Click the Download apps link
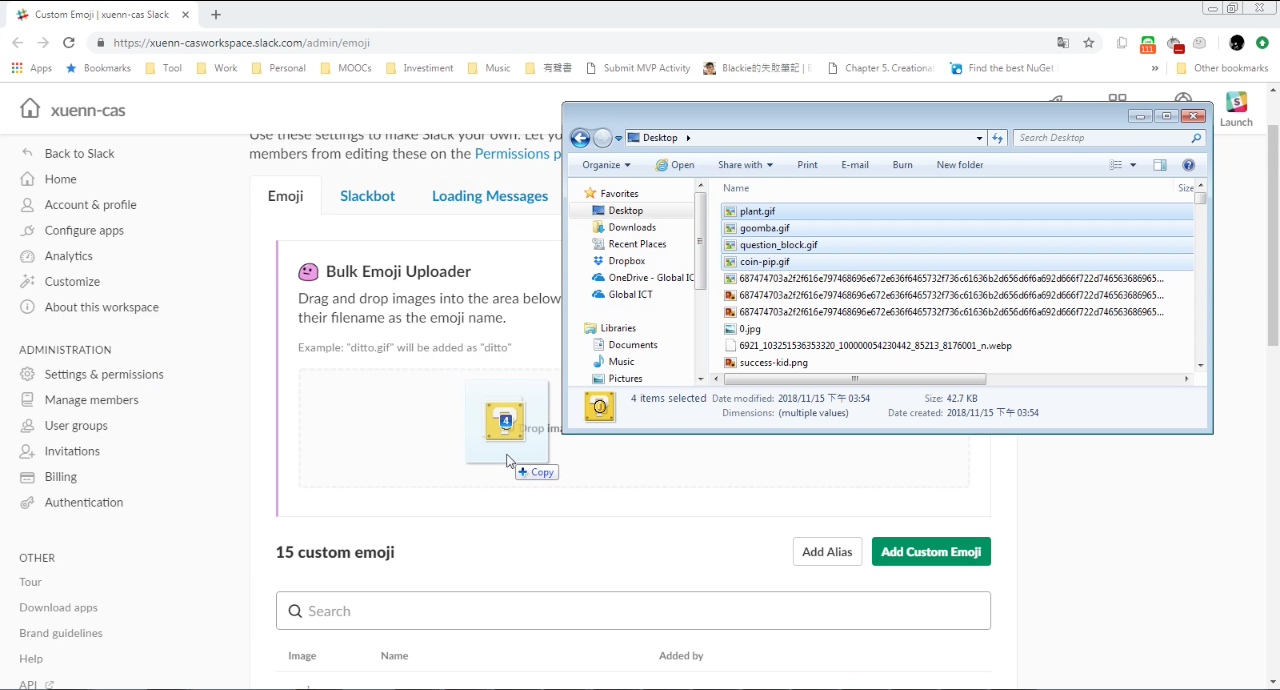Screen dimensions: 1280x690 point(59,607)
